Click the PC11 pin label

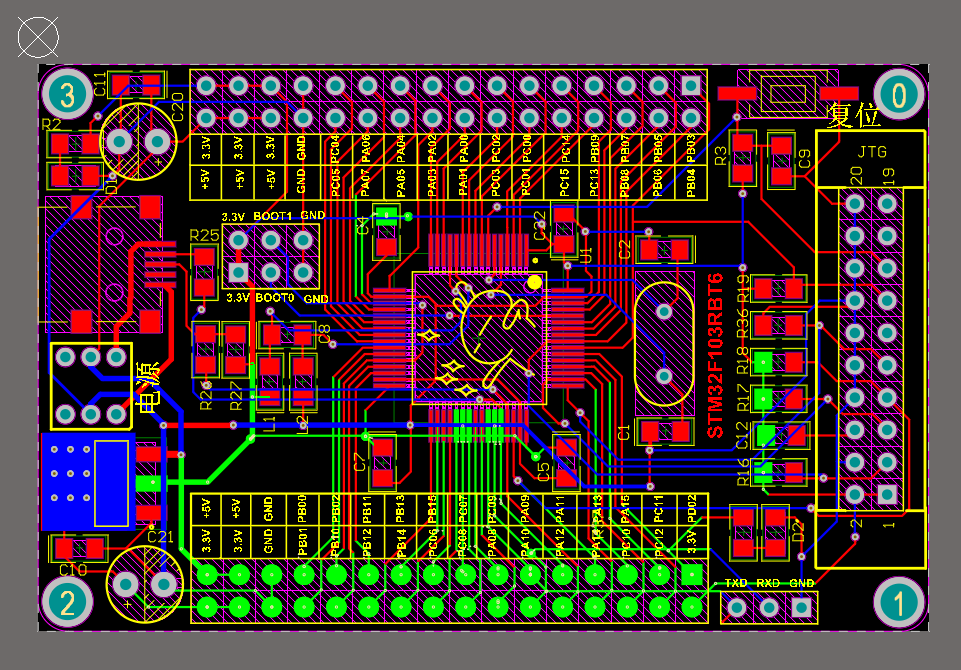(658, 509)
